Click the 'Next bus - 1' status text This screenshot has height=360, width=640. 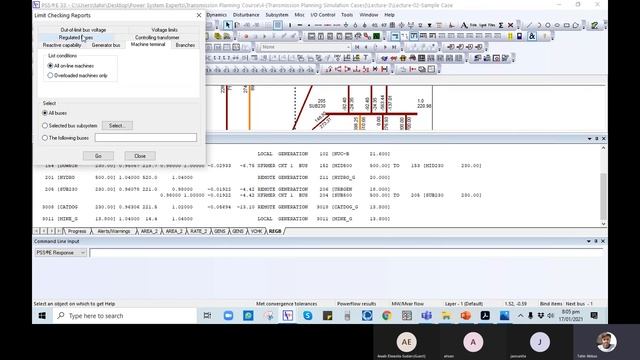coord(579,304)
